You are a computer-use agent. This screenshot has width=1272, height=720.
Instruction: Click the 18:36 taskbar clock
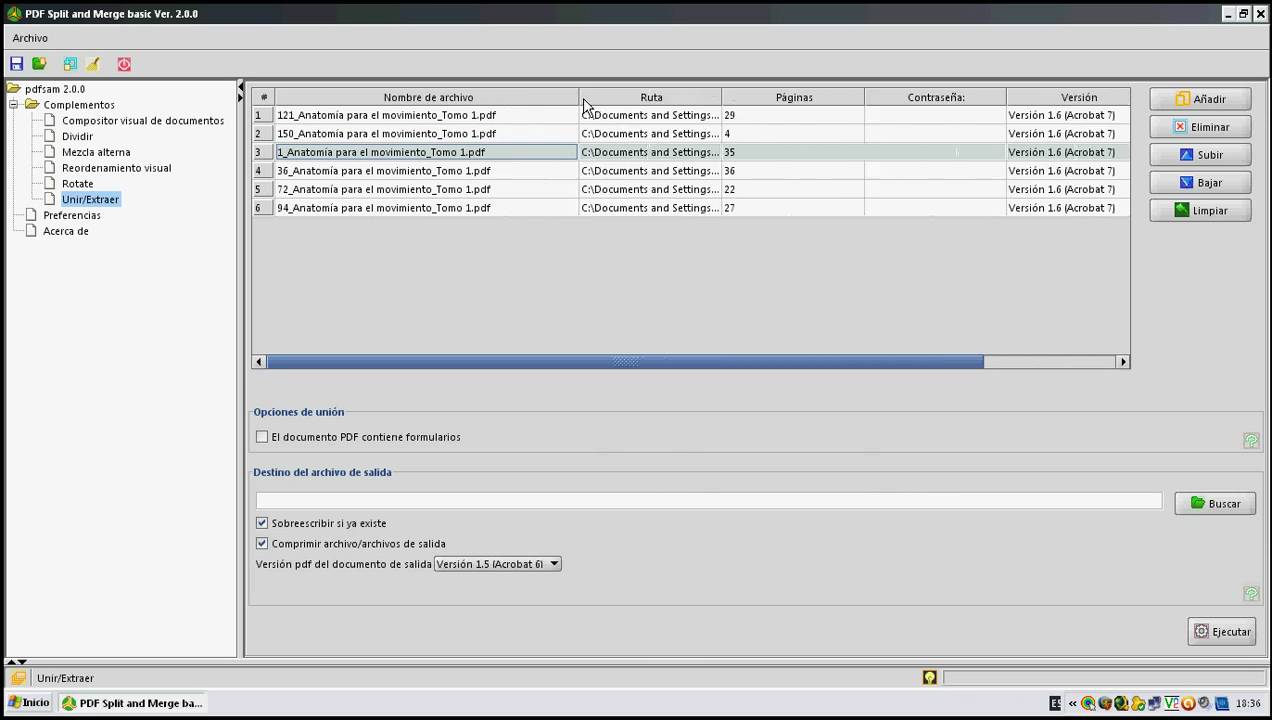coord(1247,703)
